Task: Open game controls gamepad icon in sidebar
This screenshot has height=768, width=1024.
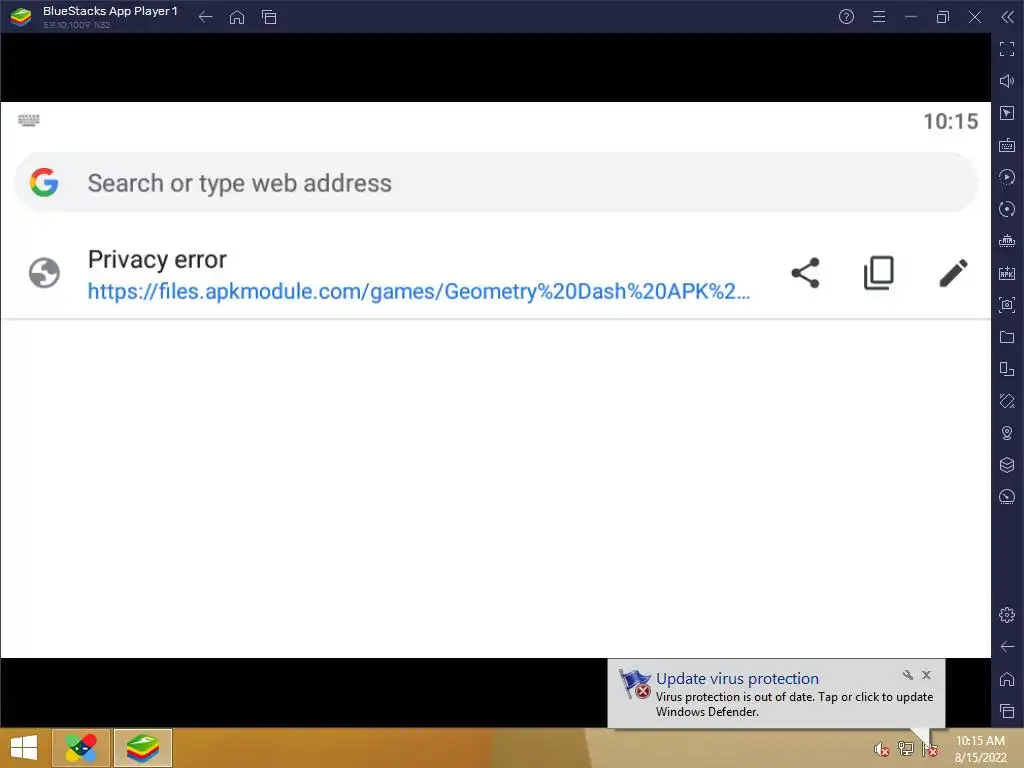Action: pos(1007,241)
